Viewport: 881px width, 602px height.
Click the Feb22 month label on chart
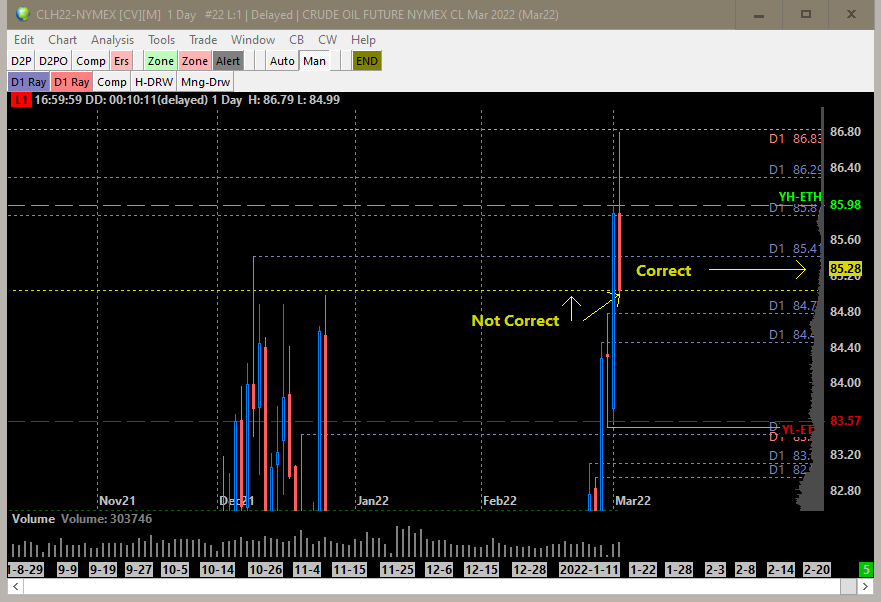coord(499,500)
